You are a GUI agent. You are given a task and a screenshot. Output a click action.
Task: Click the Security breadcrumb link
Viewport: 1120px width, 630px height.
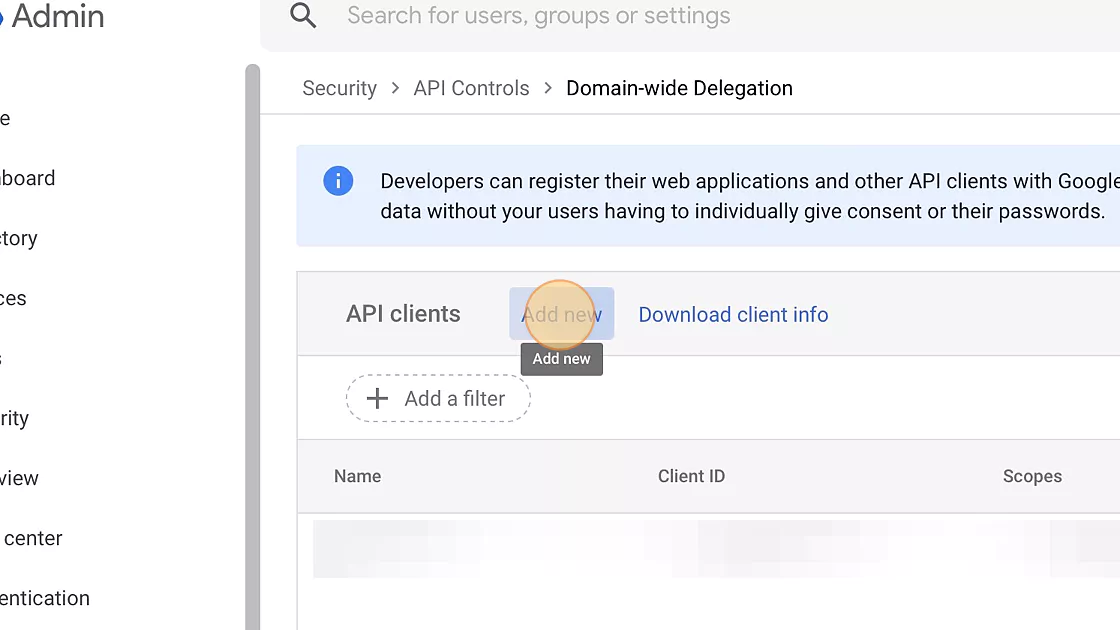pos(339,88)
